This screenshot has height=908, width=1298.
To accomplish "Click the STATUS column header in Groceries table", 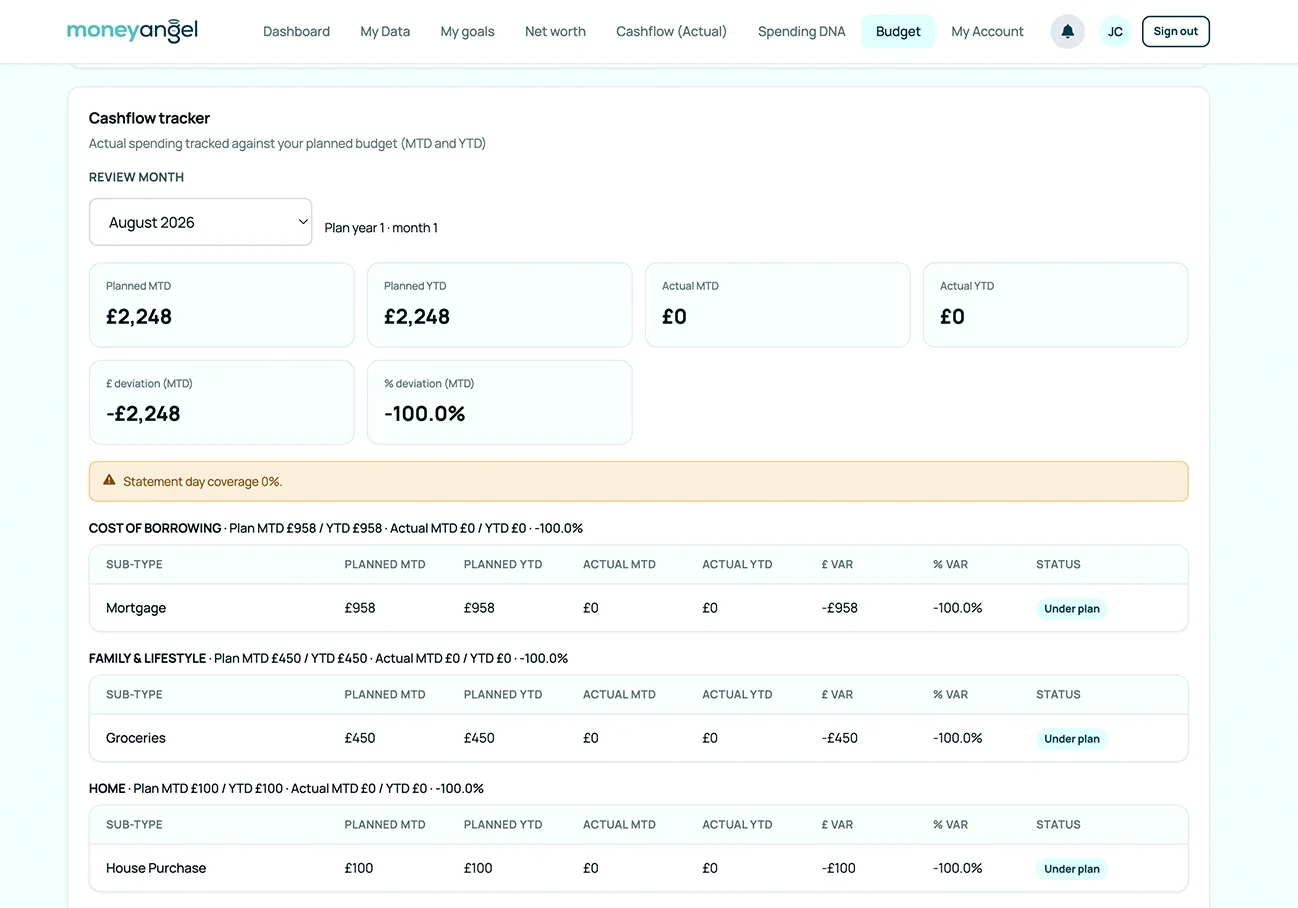I will (1058, 694).
